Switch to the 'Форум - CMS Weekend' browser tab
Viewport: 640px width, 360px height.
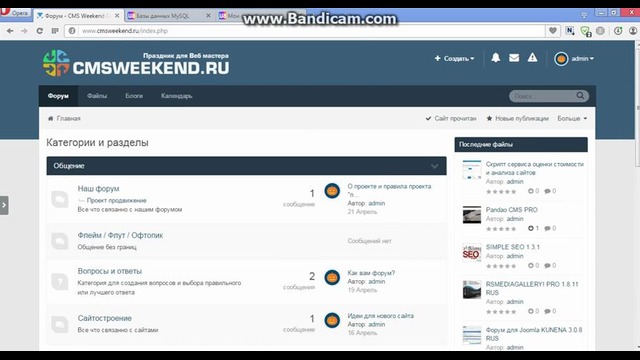[78, 16]
